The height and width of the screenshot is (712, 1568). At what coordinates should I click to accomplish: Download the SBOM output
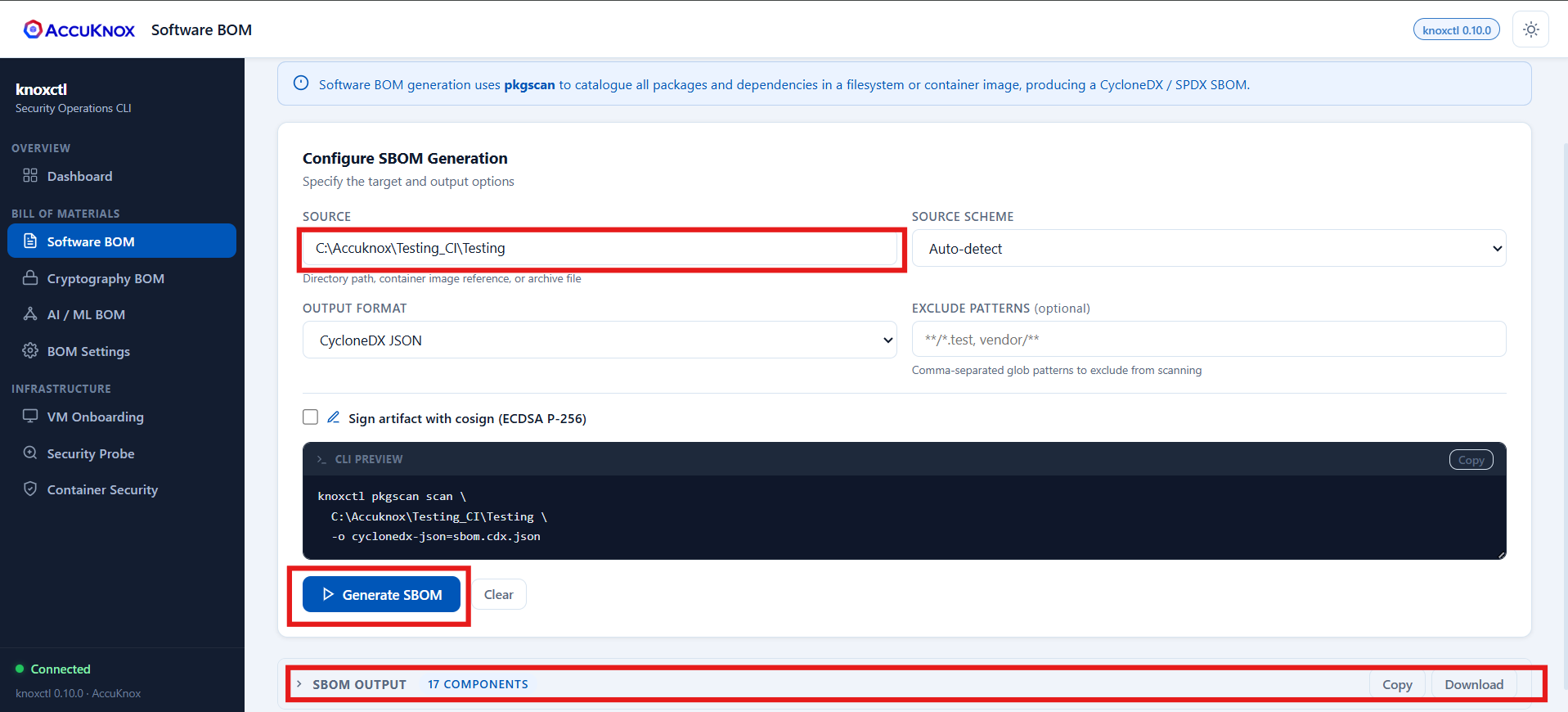coord(1474,684)
